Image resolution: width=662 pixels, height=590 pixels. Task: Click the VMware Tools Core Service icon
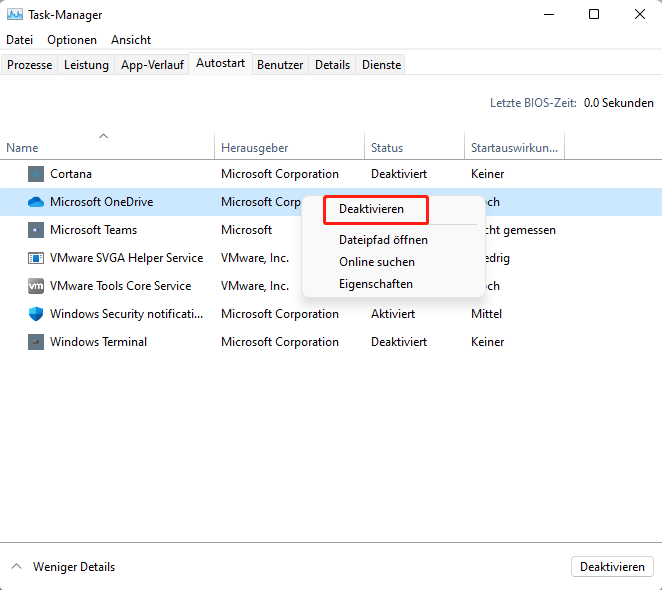pyautogui.click(x=36, y=286)
